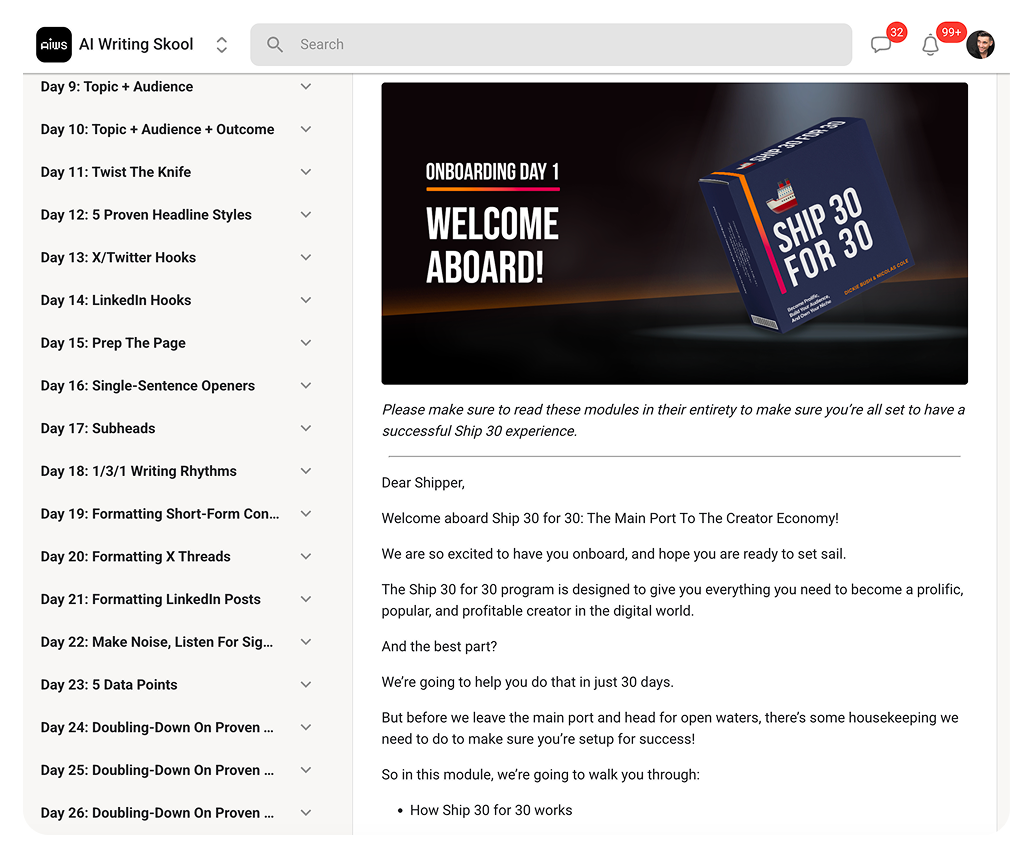Expand Day 11: Twist The Knife chevron
Image resolution: width=1033 pixels, height=855 pixels.
pos(306,172)
